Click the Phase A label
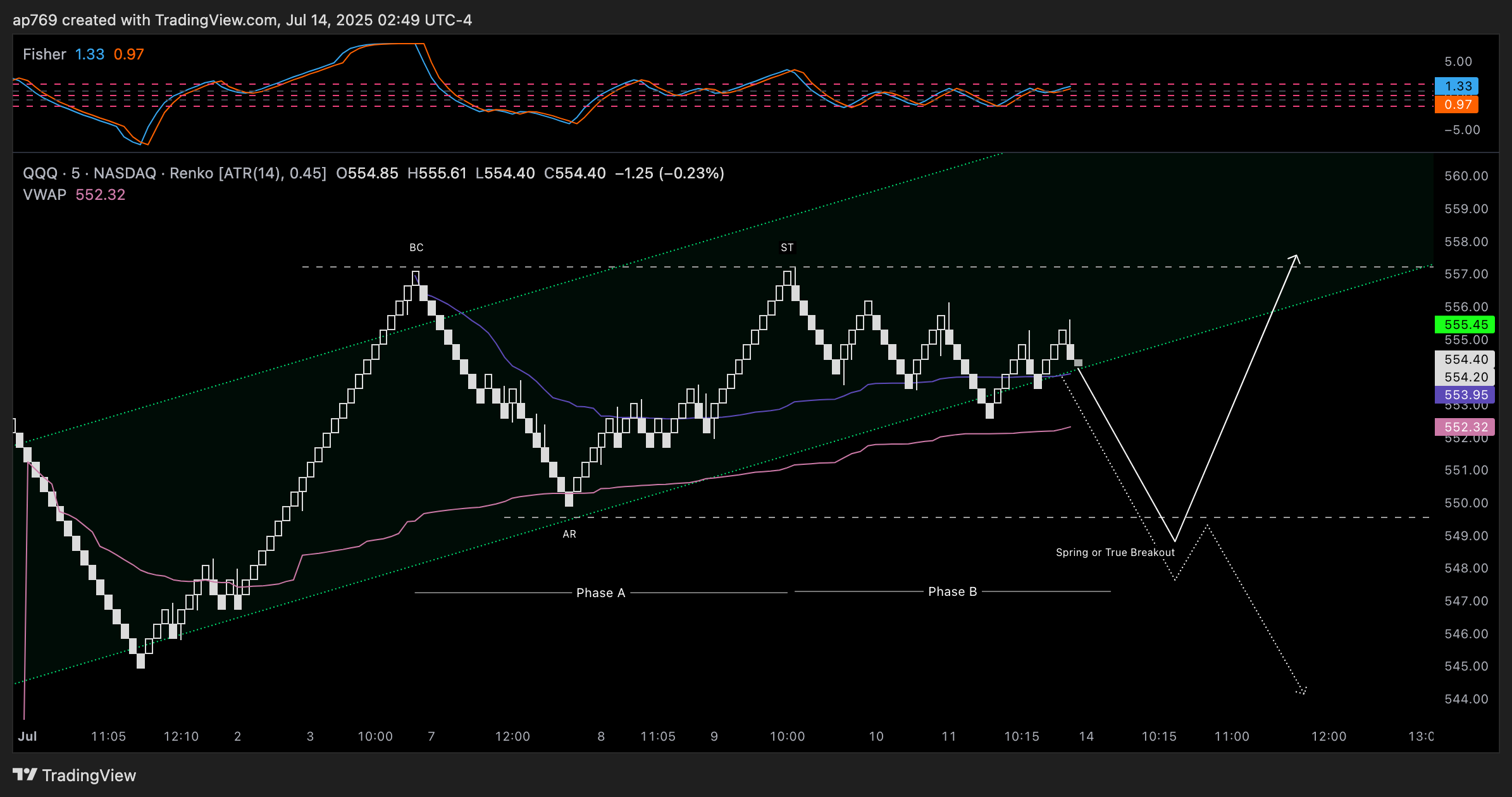The width and height of the screenshot is (1512, 797). click(x=601, y=593)
